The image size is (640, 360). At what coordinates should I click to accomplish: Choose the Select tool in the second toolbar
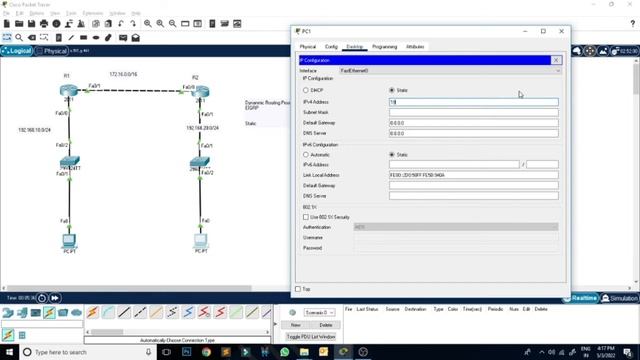7,38
